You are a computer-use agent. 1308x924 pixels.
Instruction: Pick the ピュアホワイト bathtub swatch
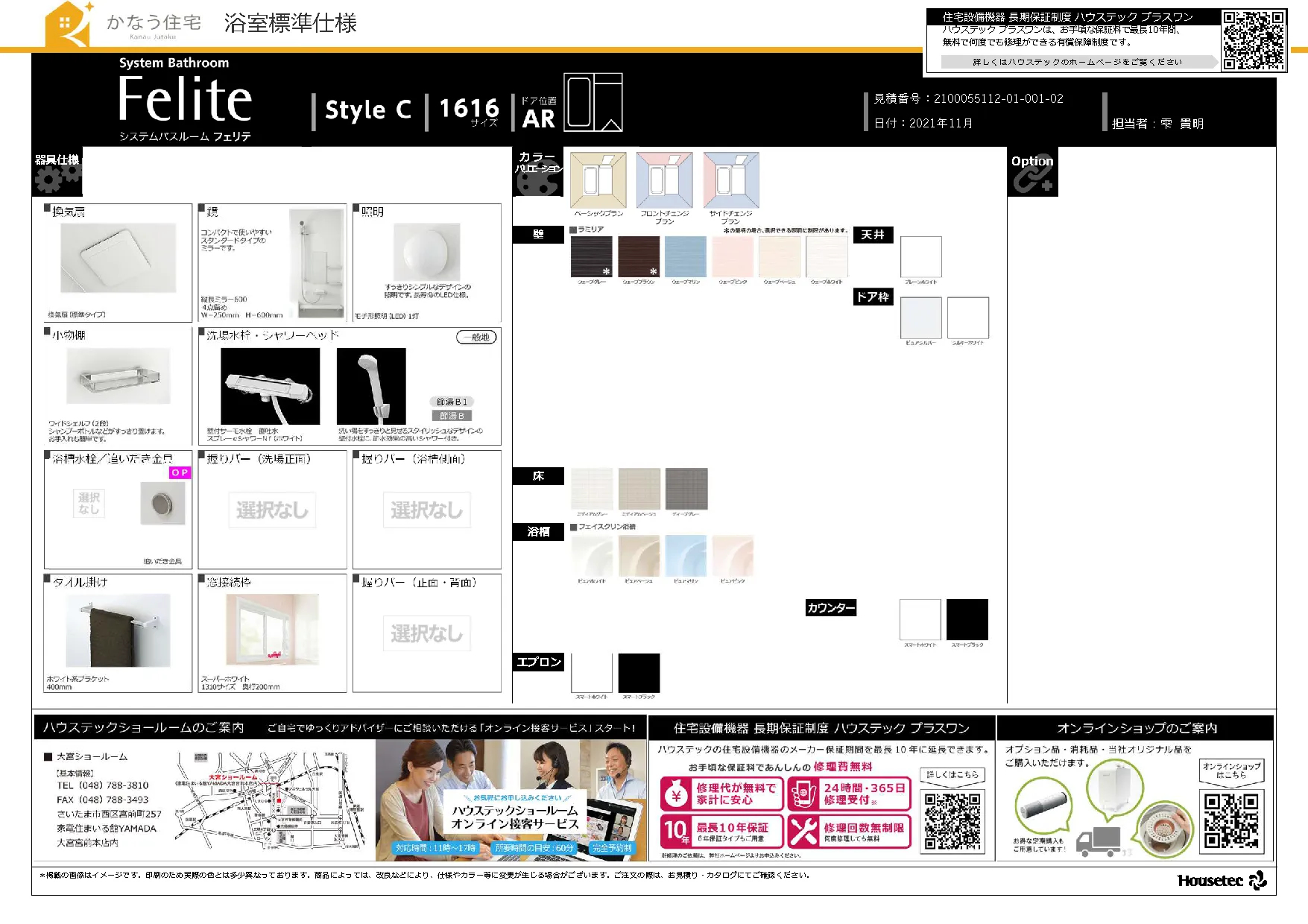click(592, 556)
